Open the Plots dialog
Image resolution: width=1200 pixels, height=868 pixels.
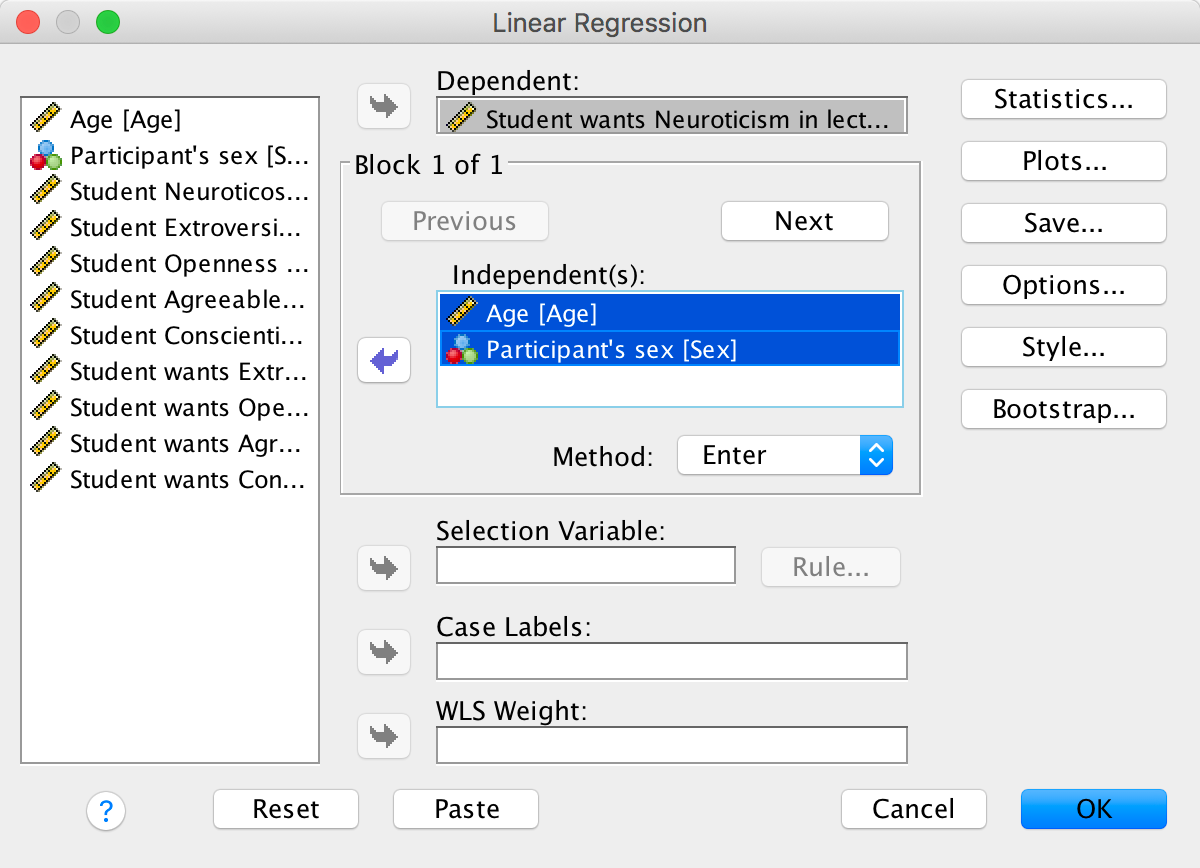click(x=1063, y=161)
